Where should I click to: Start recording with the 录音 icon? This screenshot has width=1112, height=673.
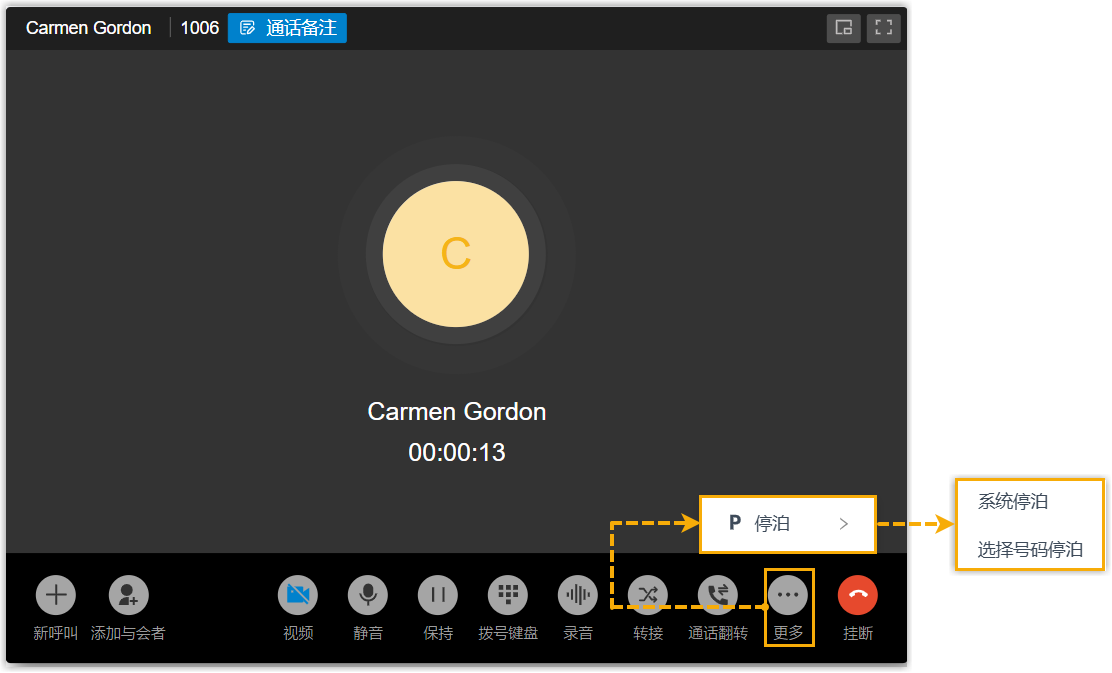(578, 595)
